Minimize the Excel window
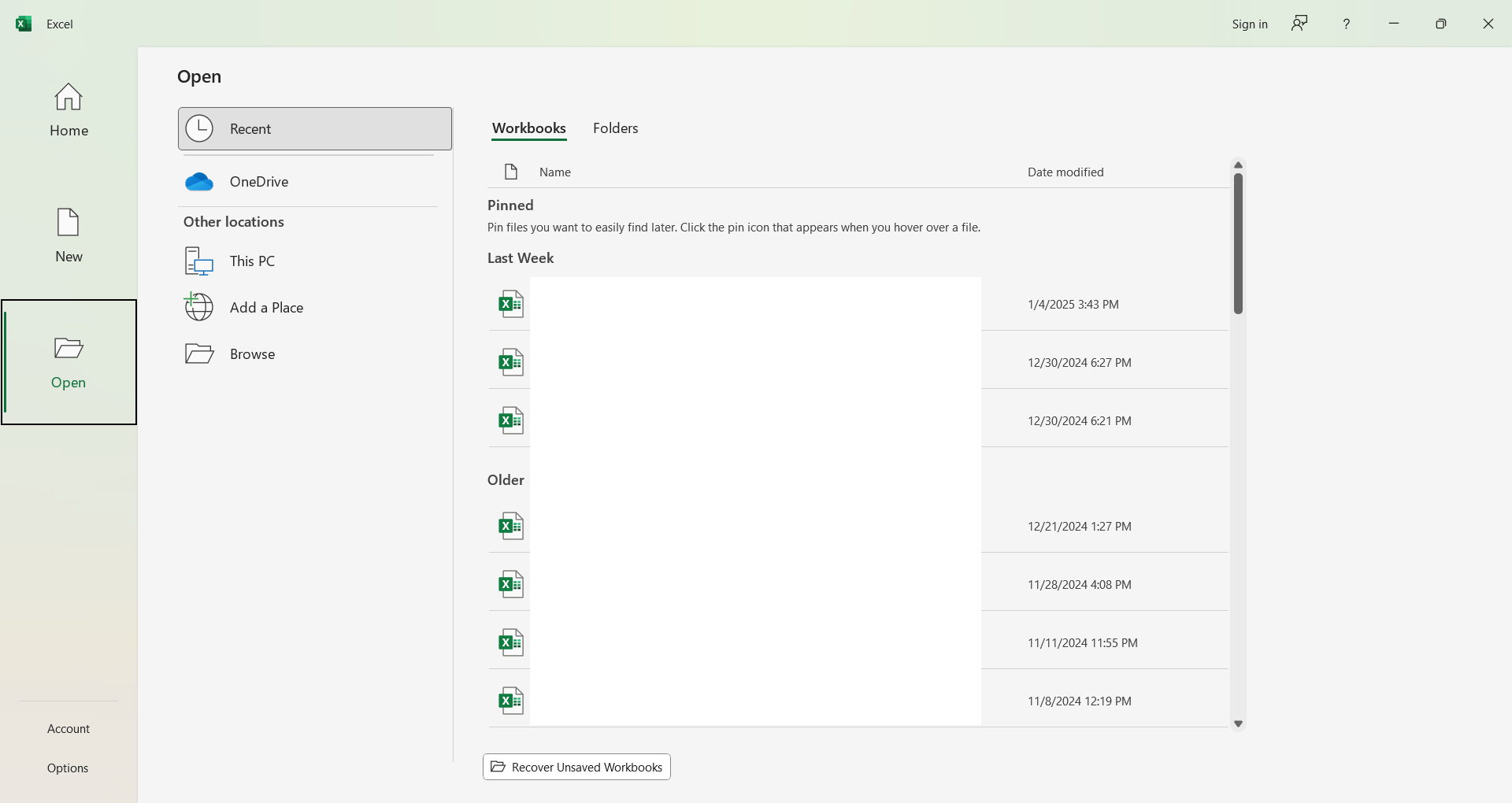Image resolution: width=1512 pixels, height=803 pixels. tap(1393, 24)
